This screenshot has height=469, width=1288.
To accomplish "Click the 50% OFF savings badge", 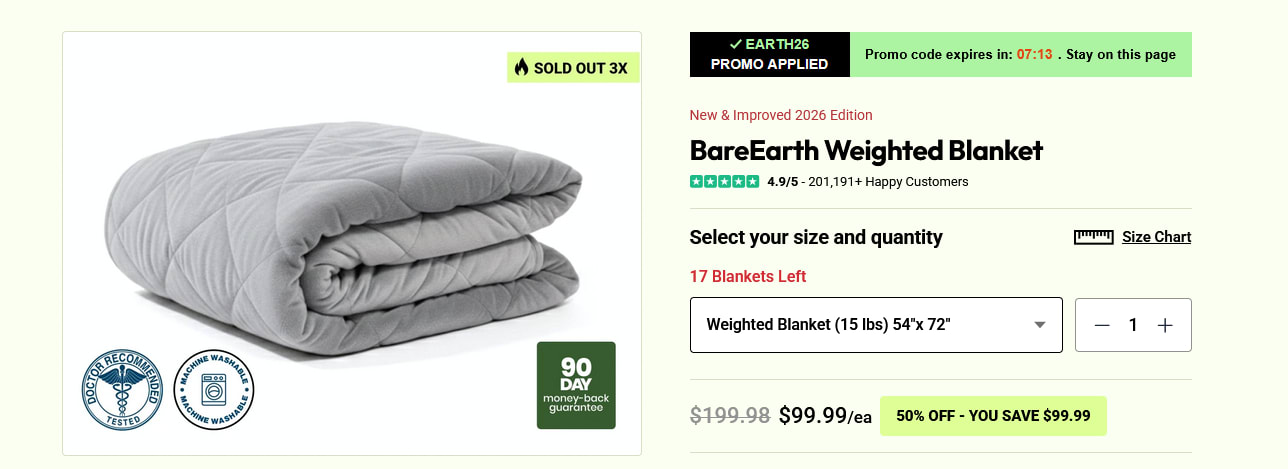I will (993, 416).
